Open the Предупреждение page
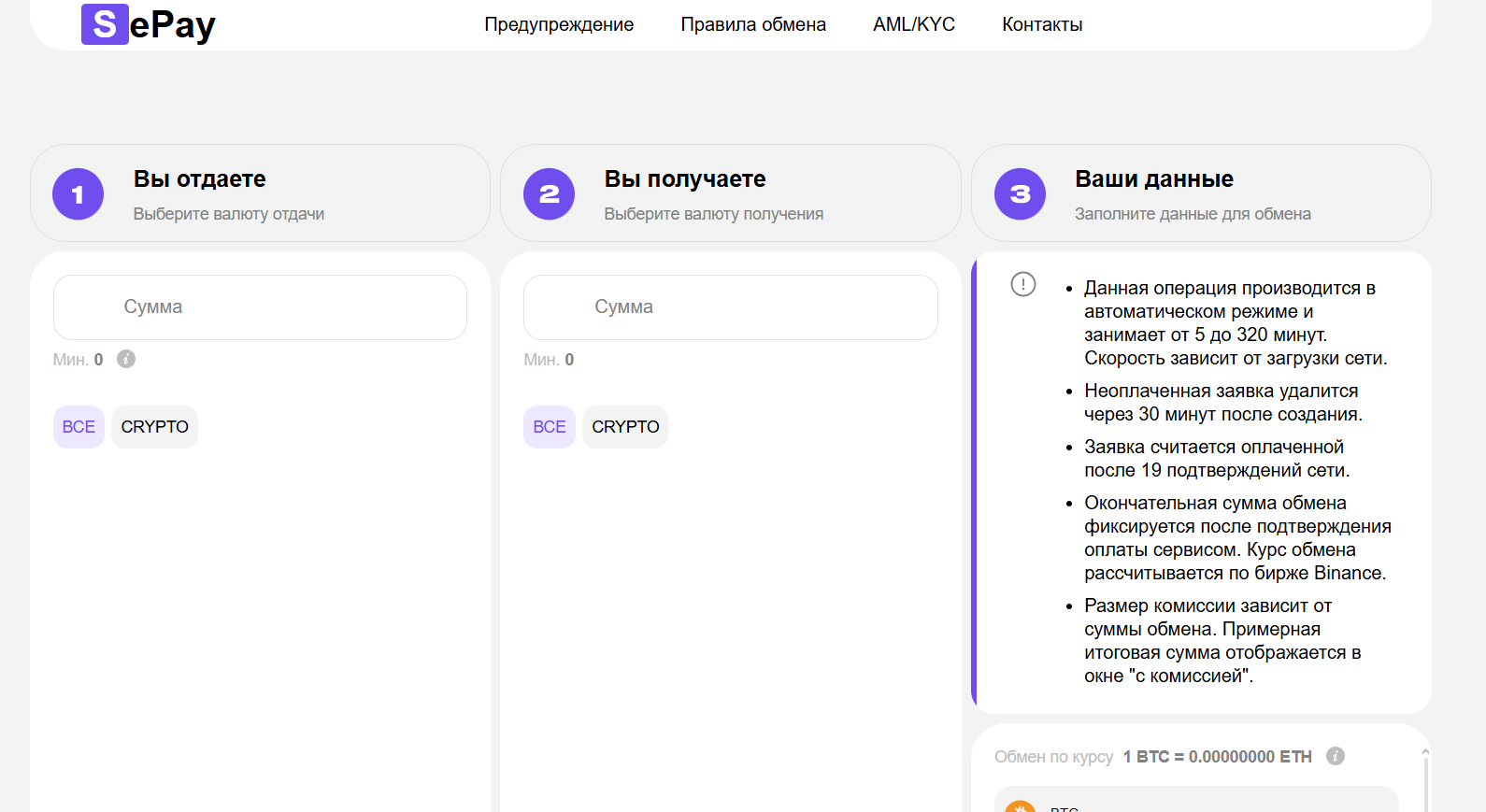This screenshot has height=812, width=1486. 559,24
